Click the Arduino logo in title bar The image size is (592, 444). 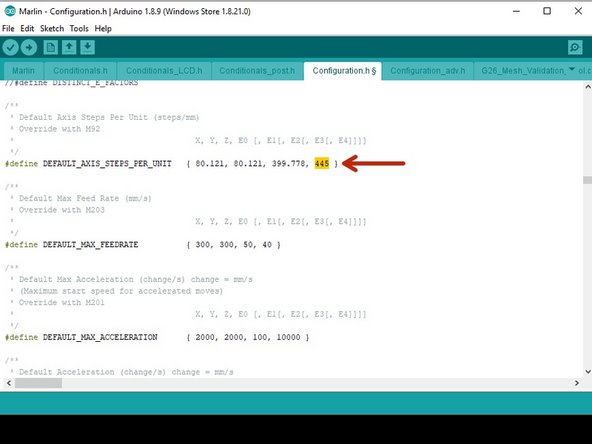pos(9,11)
